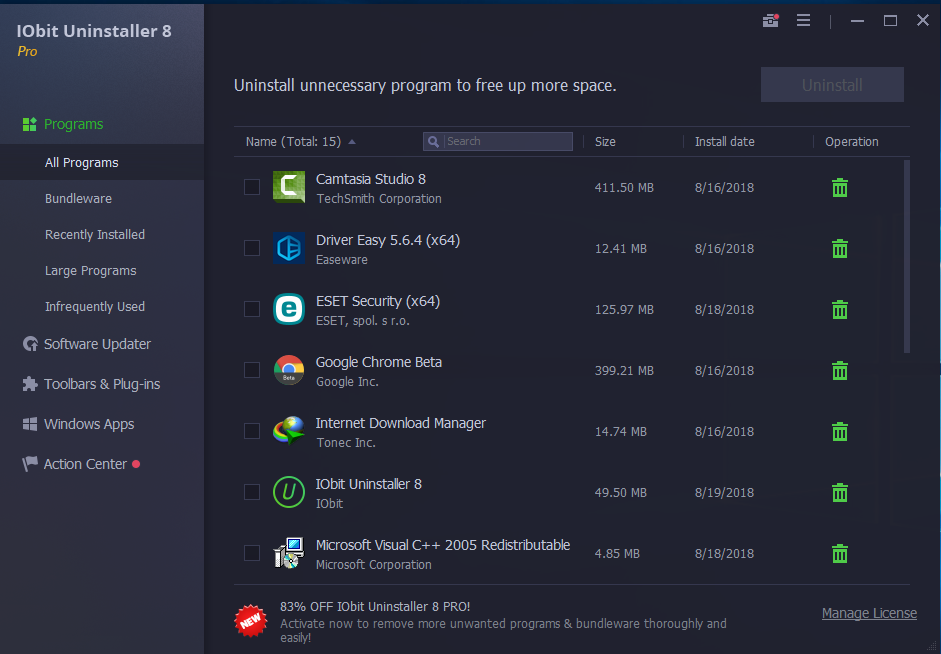Click the Windows Apps logo icon

pos(30,424)
